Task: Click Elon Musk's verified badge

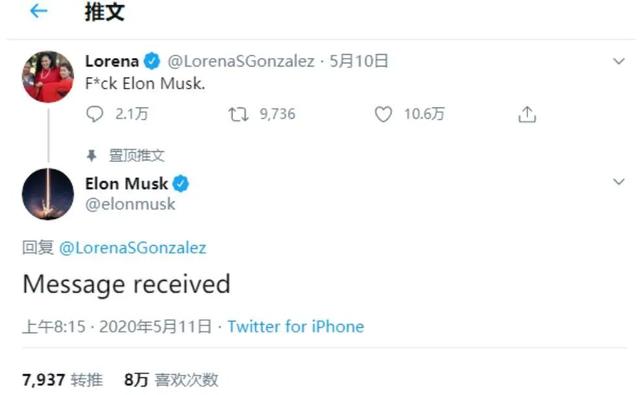Action: pyautogui.click(x=181, y=184)
